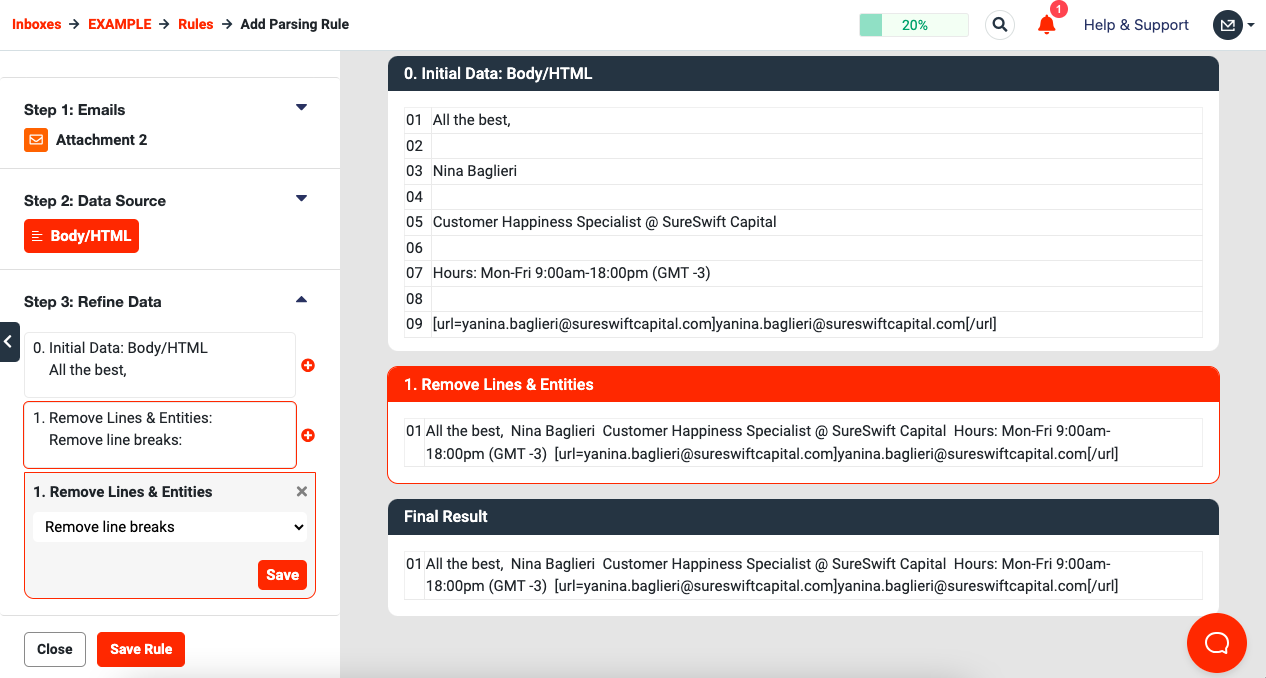Expand the Step 2: Data Source section

pos(301,199)
